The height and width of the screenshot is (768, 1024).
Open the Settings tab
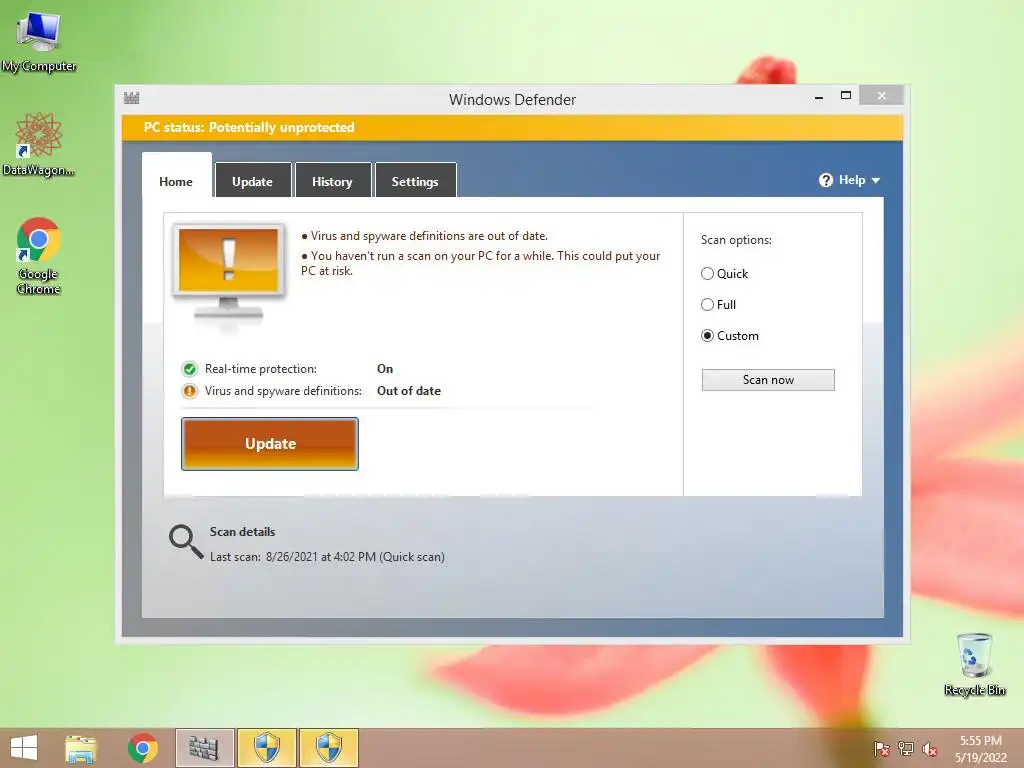(x=415, y=182)
